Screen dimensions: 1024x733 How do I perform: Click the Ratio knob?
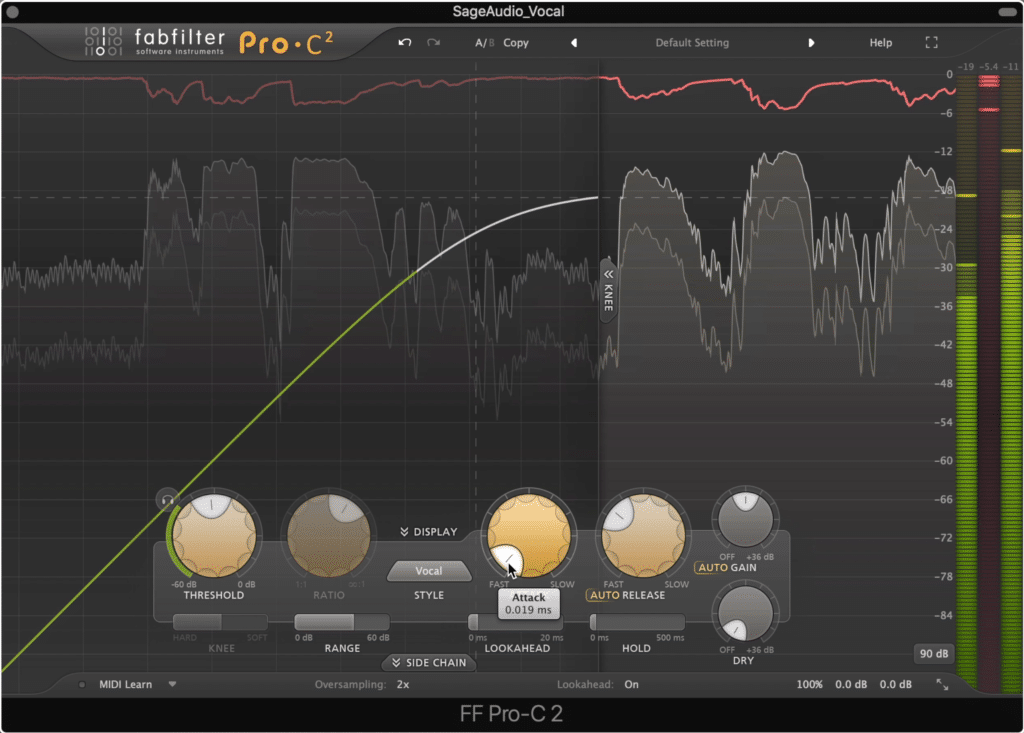point(328,536)
